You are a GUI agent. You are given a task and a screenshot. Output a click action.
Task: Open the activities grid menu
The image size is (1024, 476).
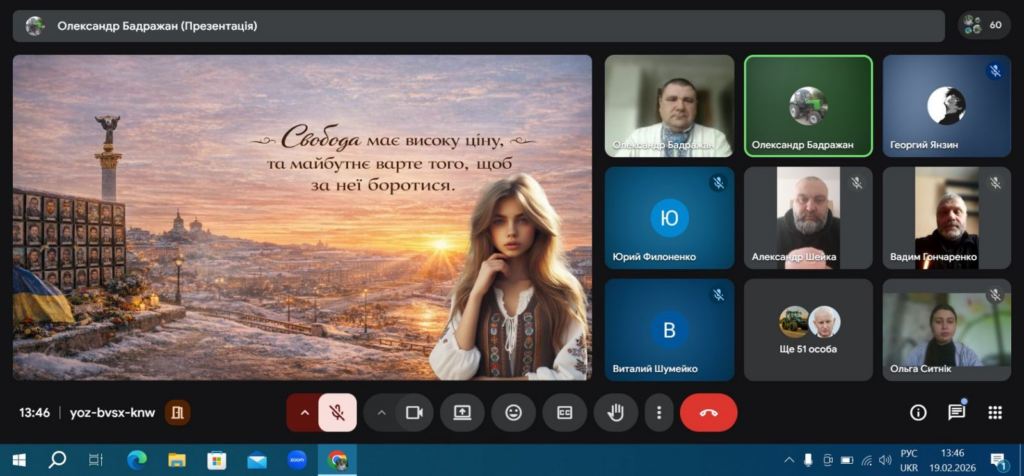(x=994, y=412)
